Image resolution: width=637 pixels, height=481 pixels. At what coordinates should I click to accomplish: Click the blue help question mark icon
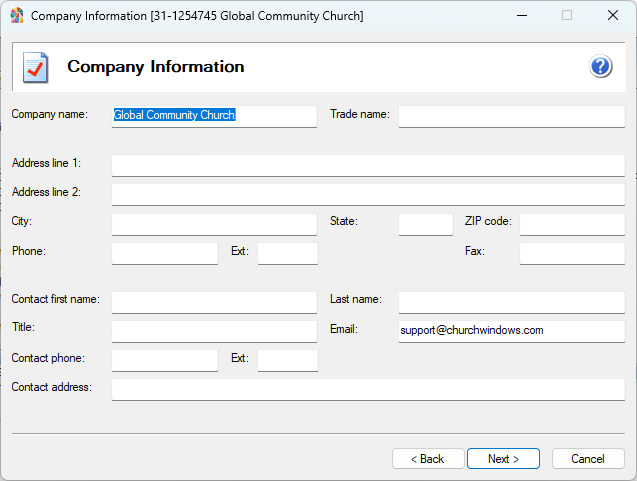tap(600, 67)
